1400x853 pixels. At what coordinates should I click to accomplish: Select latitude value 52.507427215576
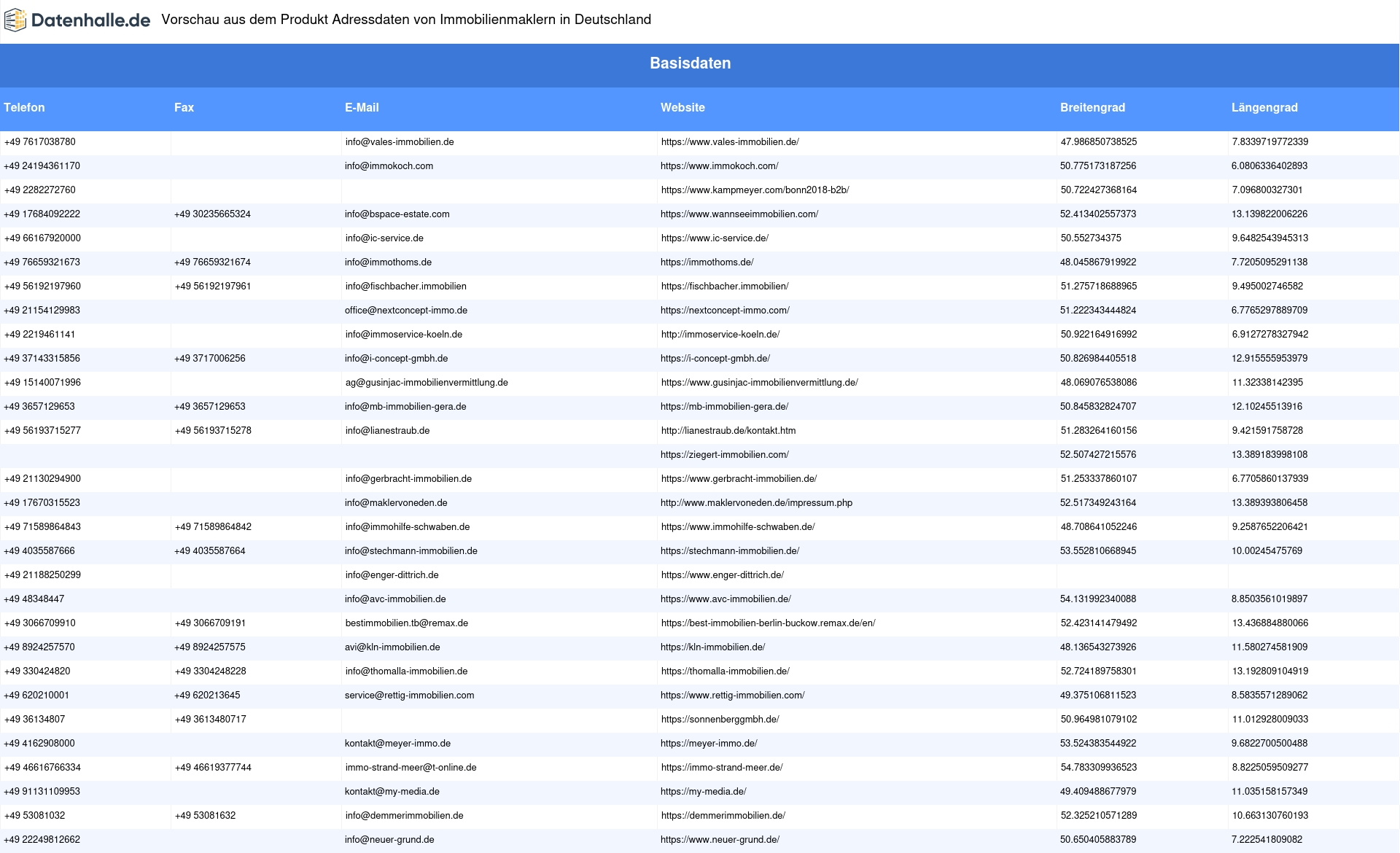(1098, 455)
